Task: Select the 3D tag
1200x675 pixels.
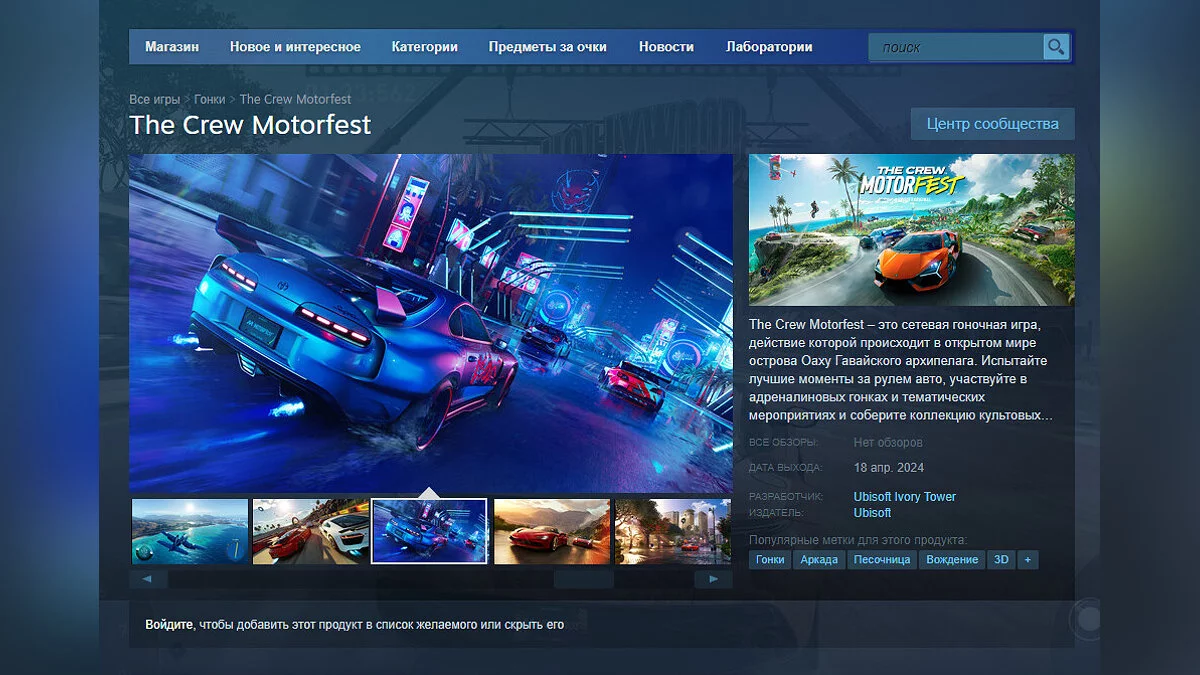Action: [x=1001, y=560]
